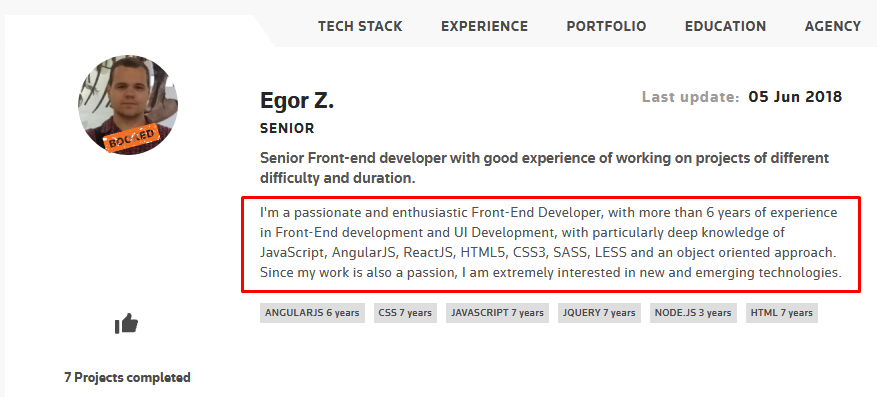Click the thumbs-up like icon
Screen dimensions: 877x397
click(x=126, y=324)
